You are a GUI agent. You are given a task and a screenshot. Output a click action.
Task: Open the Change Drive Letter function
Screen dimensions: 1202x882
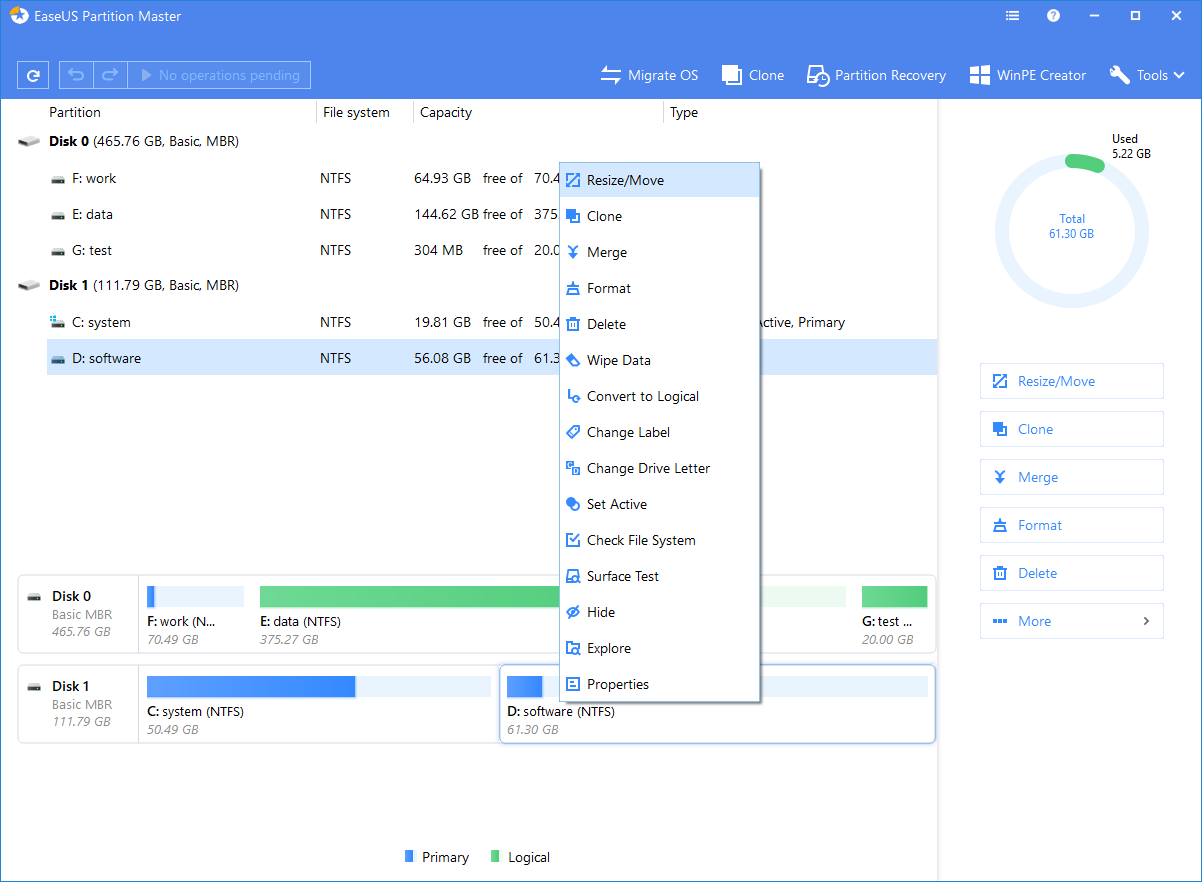638,467
